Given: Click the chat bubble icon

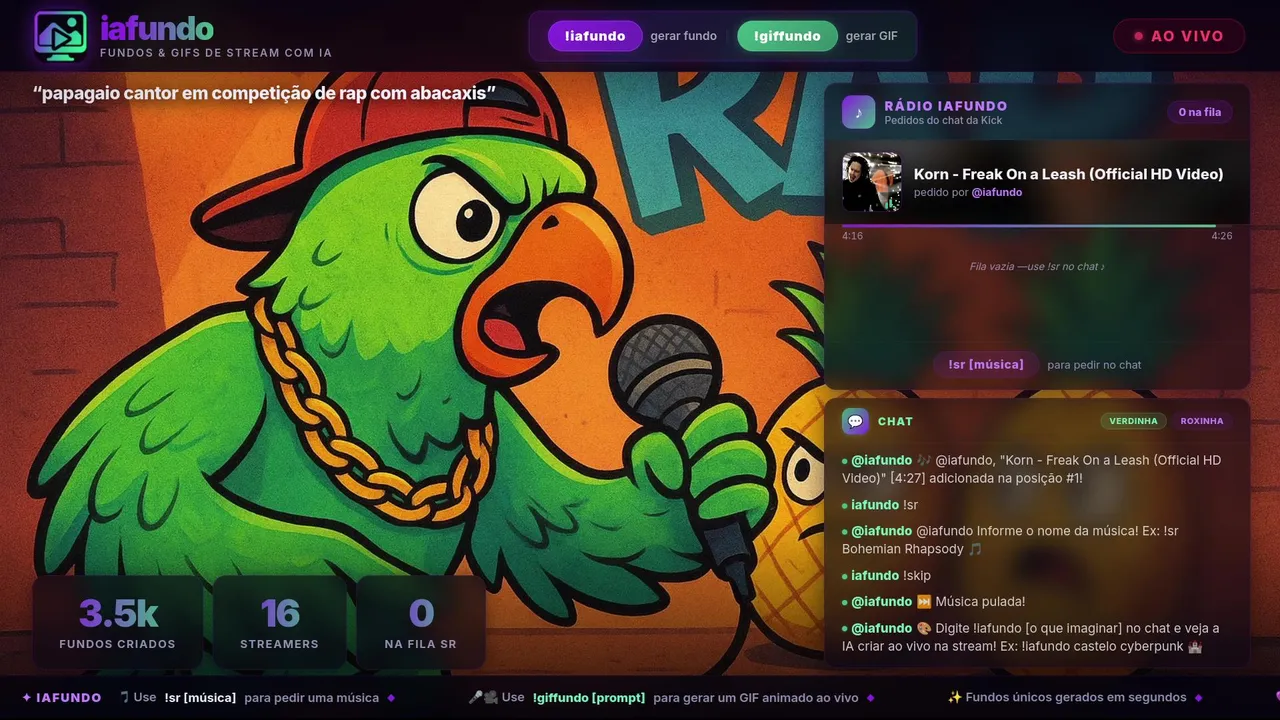Looking at the screenshot, I should tap(855, 421).
